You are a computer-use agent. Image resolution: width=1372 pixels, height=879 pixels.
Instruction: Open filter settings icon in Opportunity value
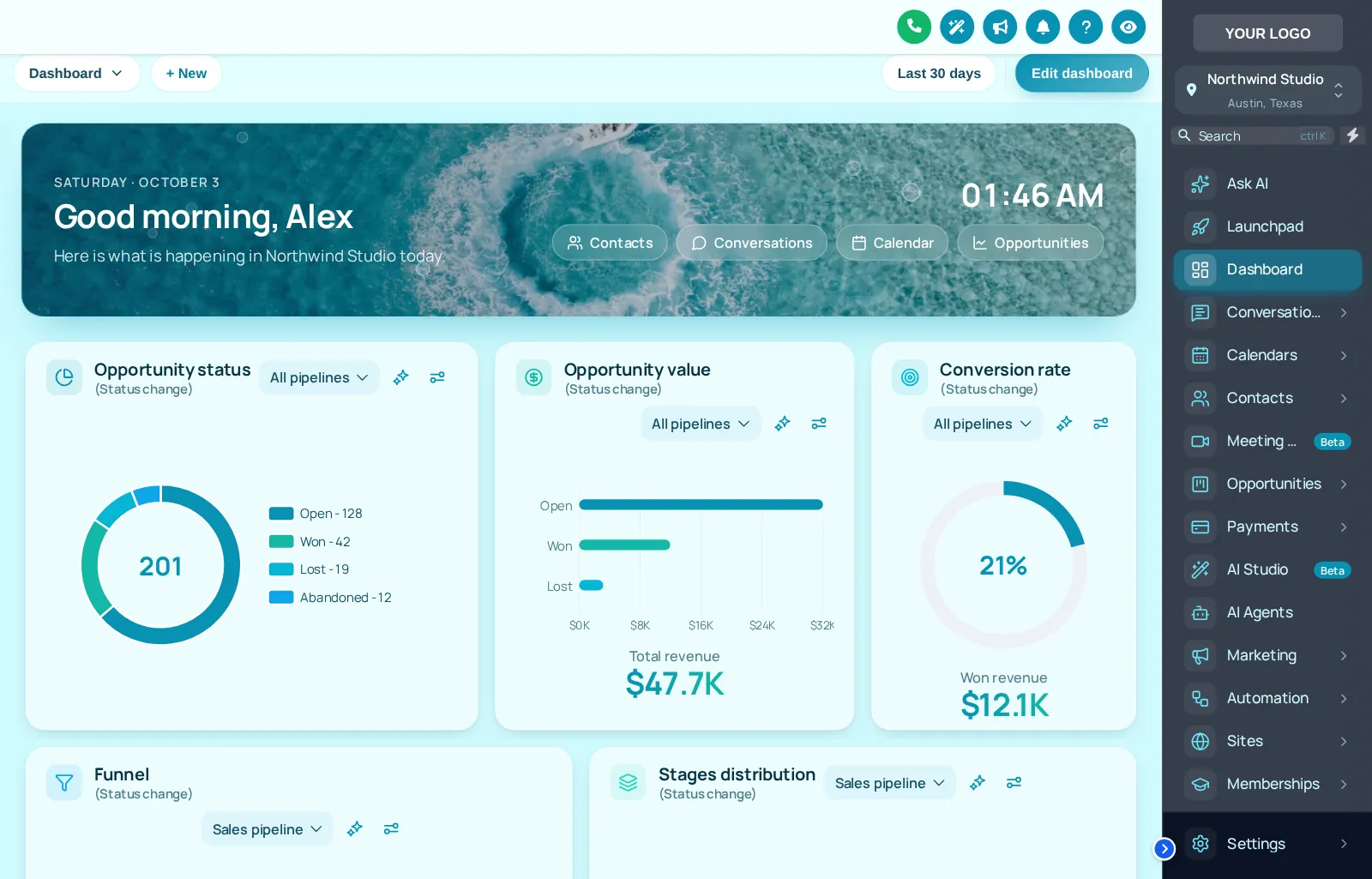(x=819, y=424)
